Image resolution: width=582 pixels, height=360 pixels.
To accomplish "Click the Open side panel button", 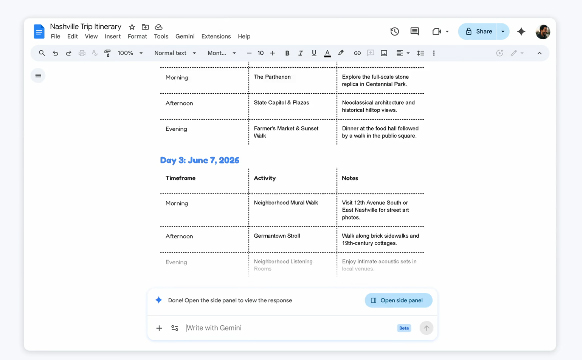I will pyautogui.click(x=398, y=300).
